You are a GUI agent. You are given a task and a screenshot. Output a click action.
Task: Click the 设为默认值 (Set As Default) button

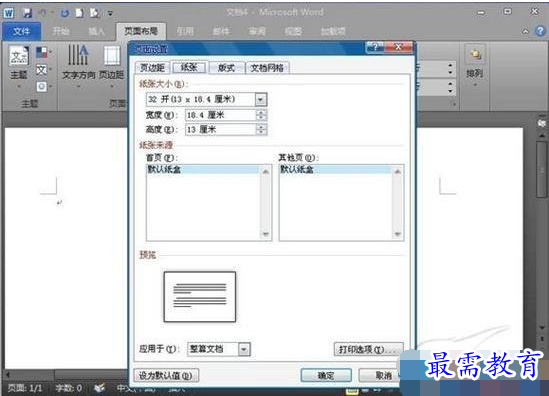pos(166,376)
